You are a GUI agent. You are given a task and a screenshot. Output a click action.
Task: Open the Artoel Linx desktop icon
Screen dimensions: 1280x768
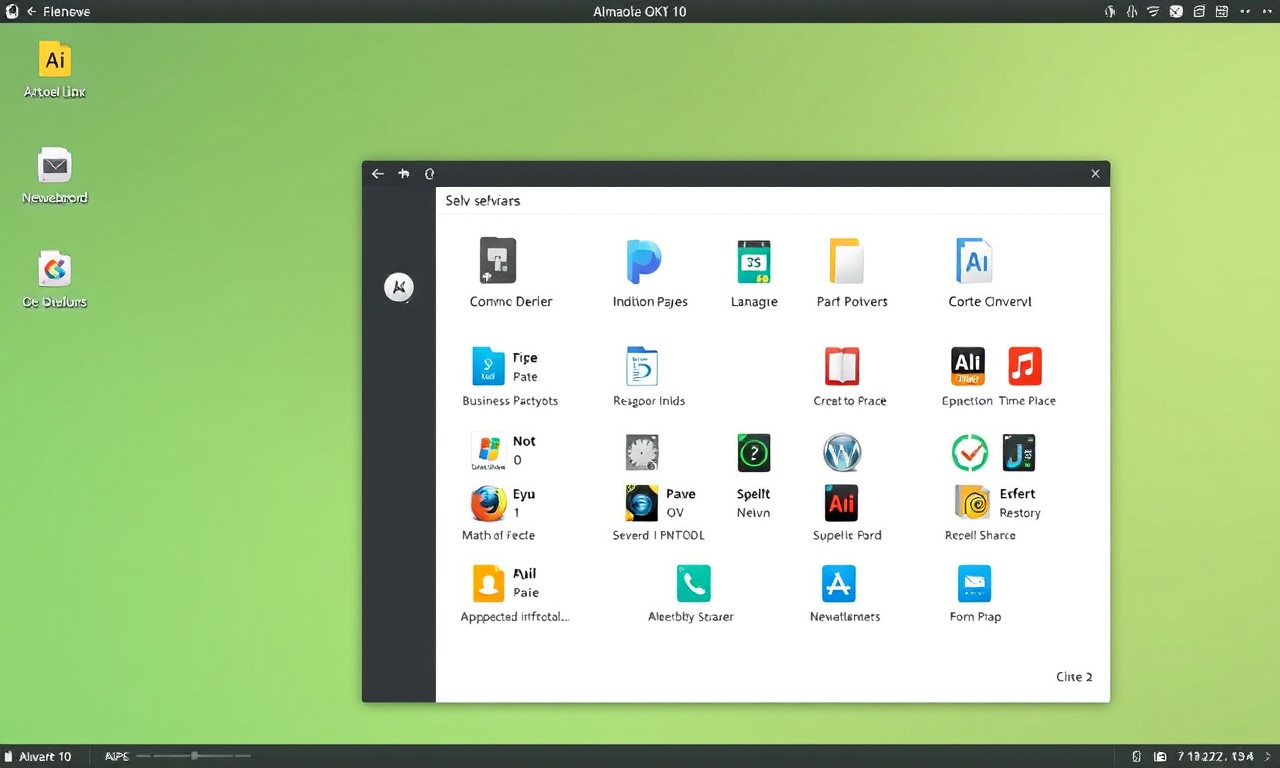[55, 60]
